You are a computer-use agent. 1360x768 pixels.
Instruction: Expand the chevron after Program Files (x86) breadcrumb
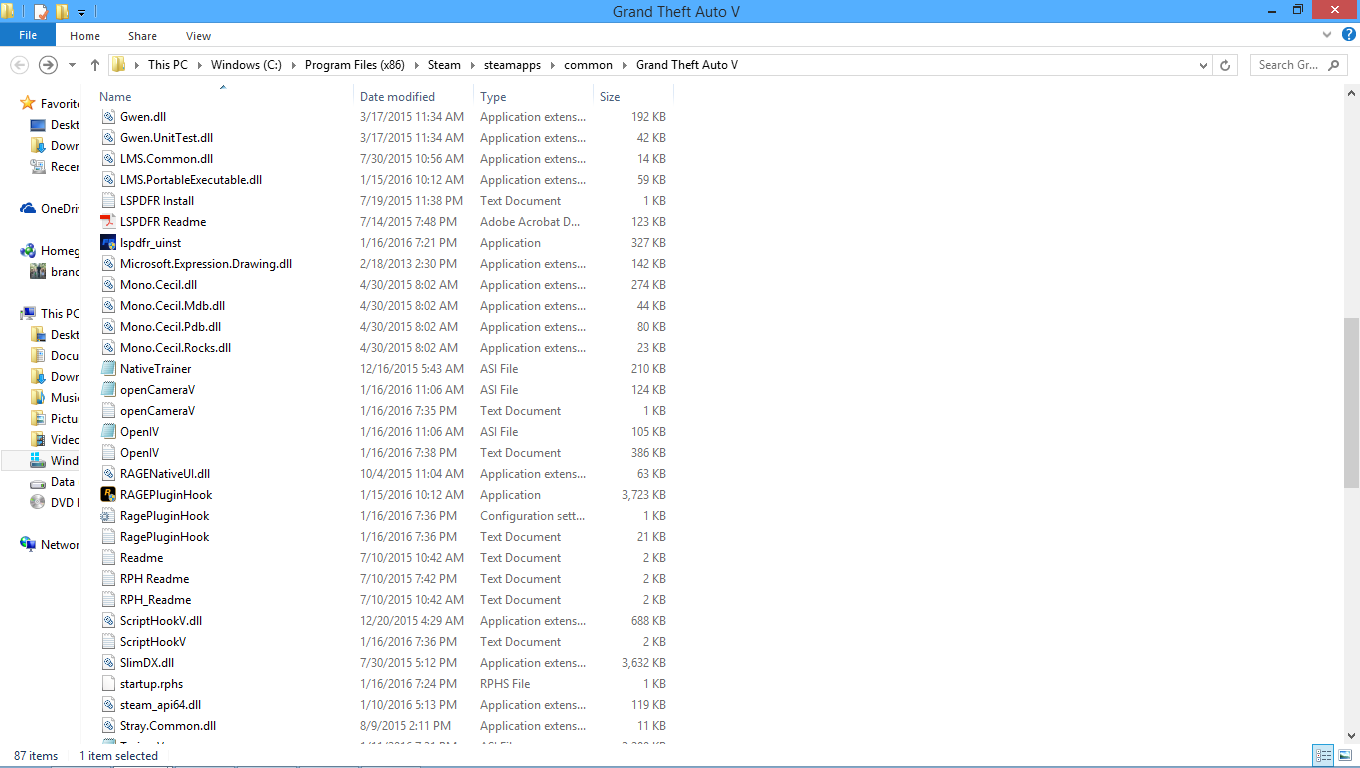pyautogui.click(x=417, y=65)
